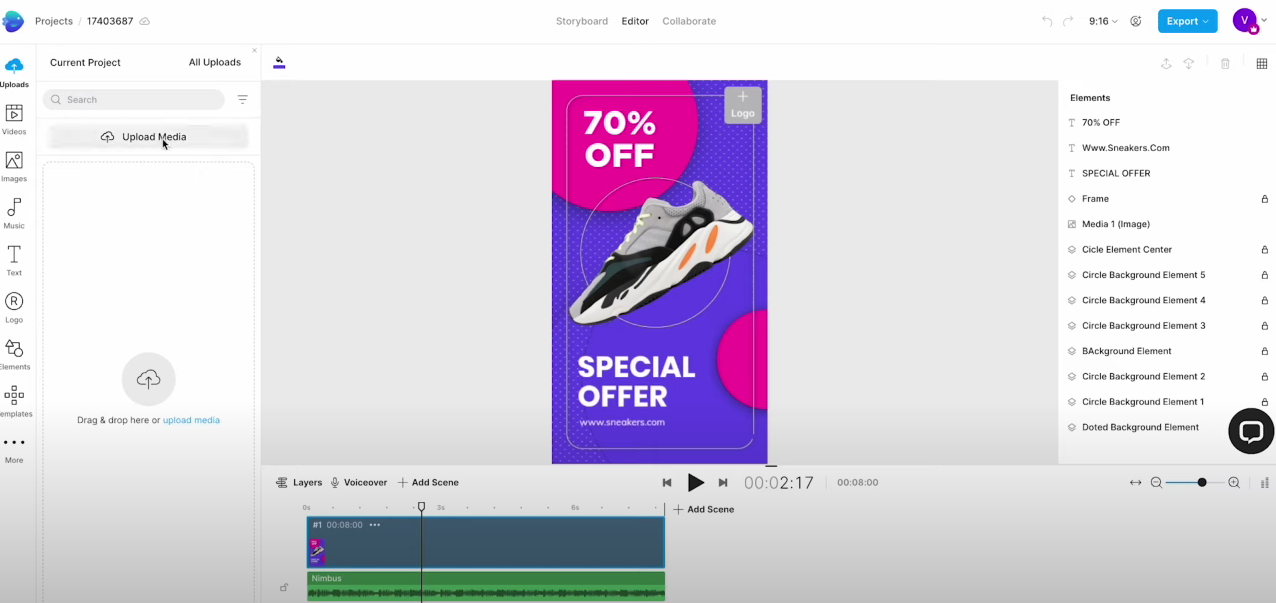Open the Uploads sidebar panel
The width and height of the screenshot is (1276, 603).
tap(14, 72)
